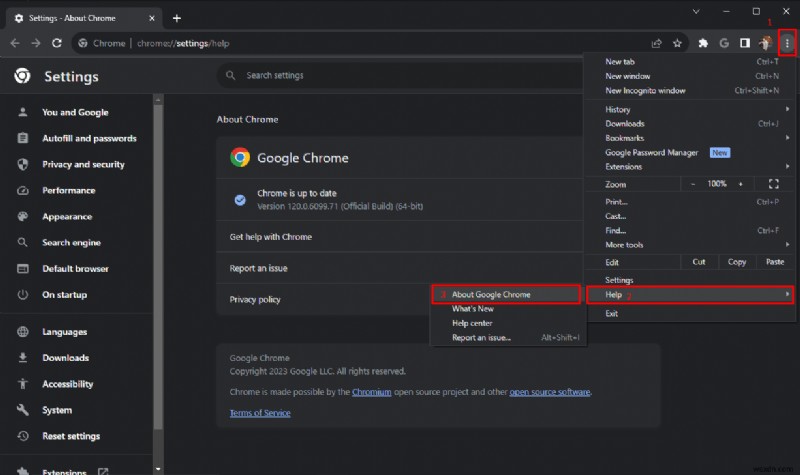The height and width of the screenshot is (475, 800).
Task: Click Cut in Edit row
Action: pyautogui.click(x=699, y=262)
